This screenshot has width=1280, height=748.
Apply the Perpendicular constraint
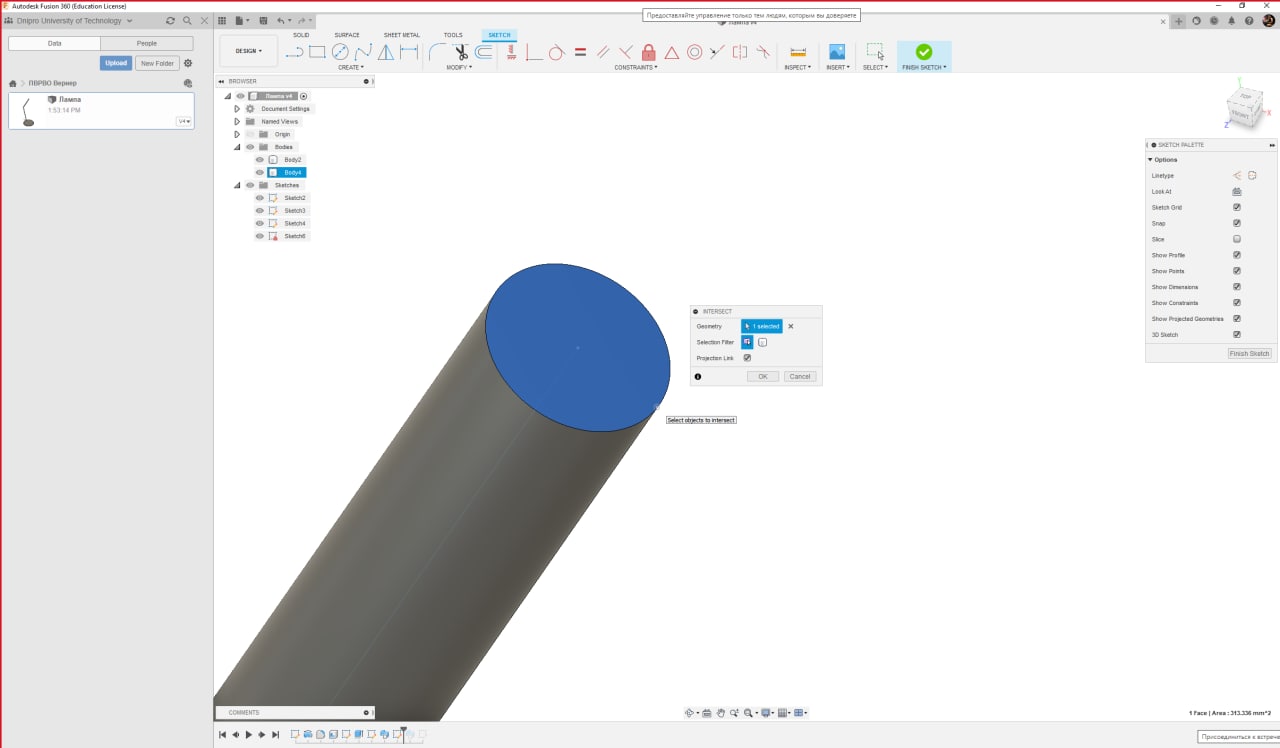626,52
